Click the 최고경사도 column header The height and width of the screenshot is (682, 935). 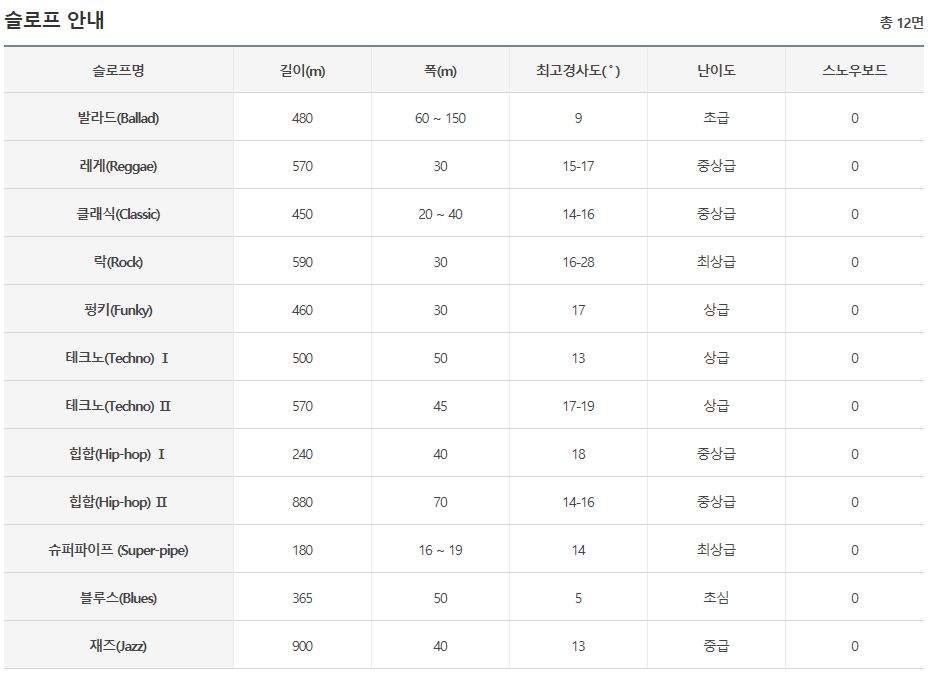pyautogui.click(x=578, y=70)
